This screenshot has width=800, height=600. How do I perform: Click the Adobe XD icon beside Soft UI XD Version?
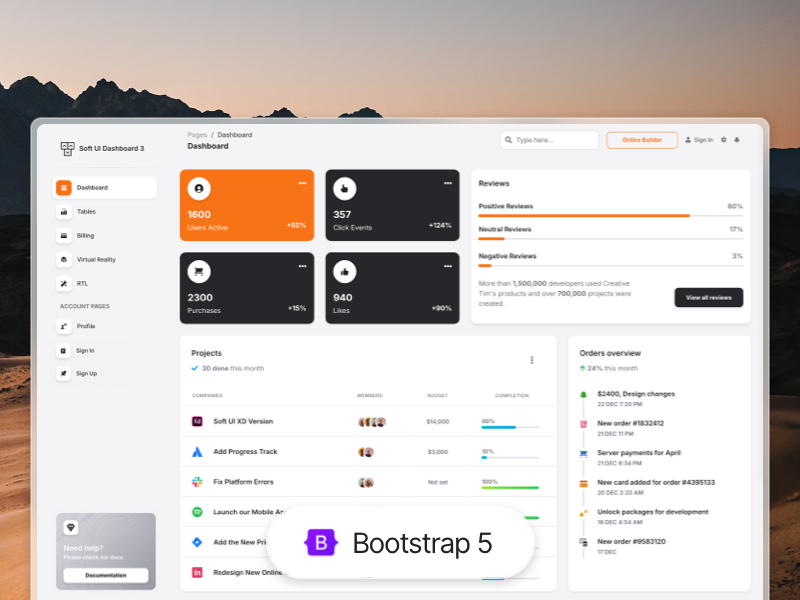(196, 421)
